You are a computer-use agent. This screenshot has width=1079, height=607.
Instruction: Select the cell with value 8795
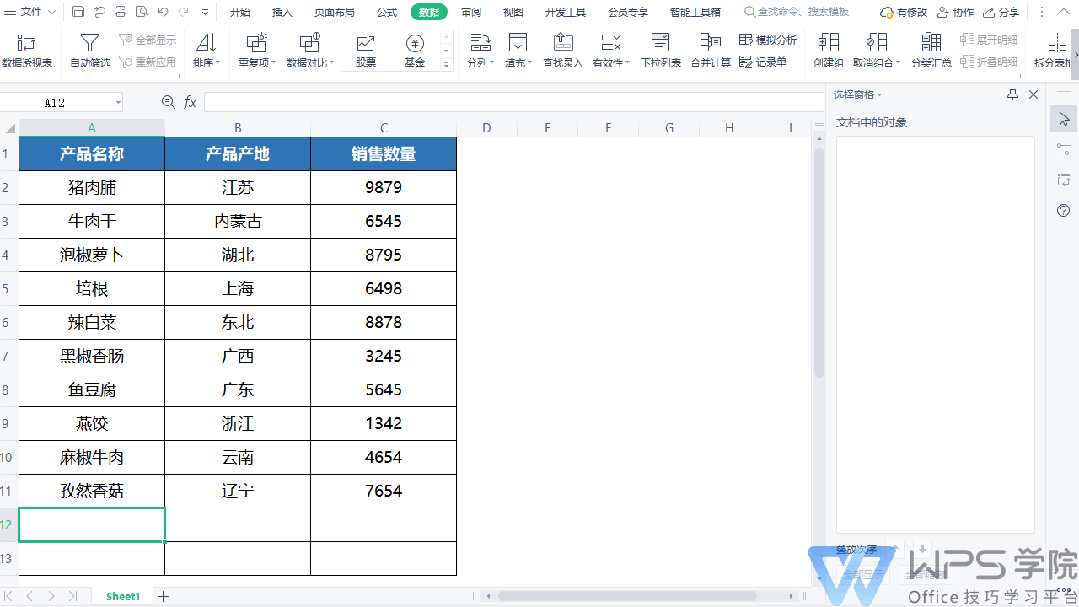383,255
